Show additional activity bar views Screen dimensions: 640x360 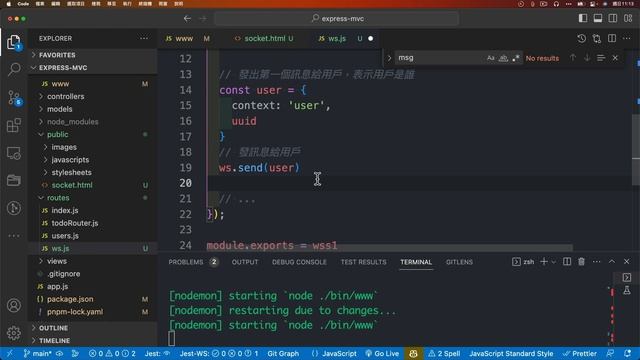click(14, 236)
